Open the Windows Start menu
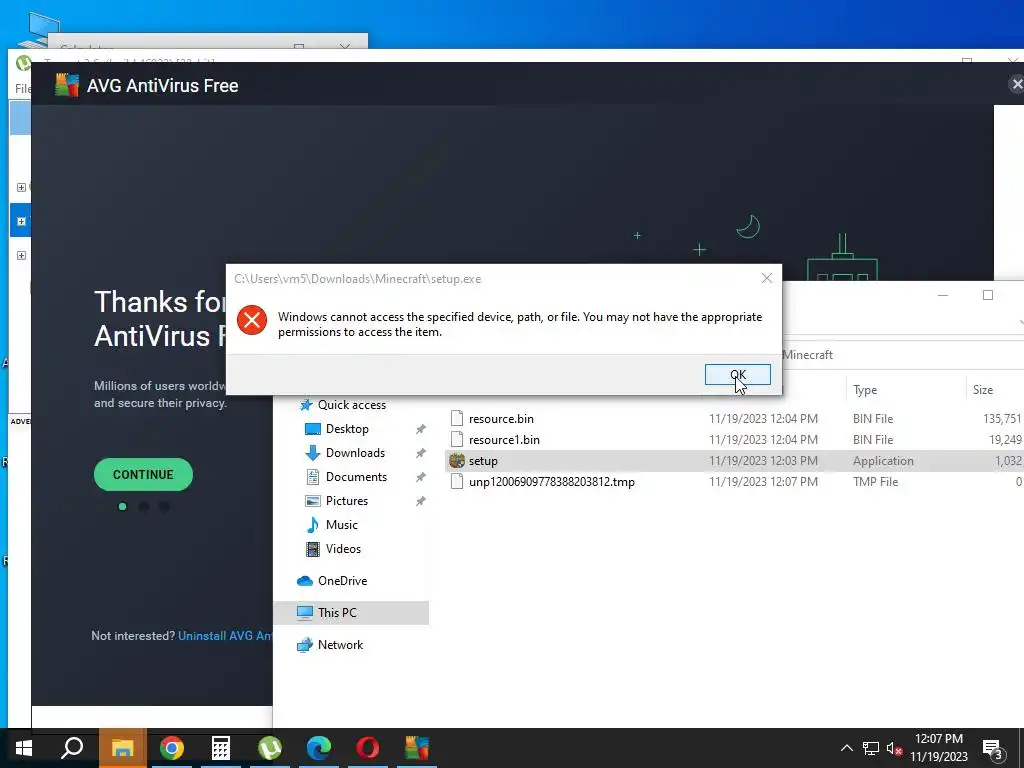The width and height of the screenshot is (1024, 768). 24,748
